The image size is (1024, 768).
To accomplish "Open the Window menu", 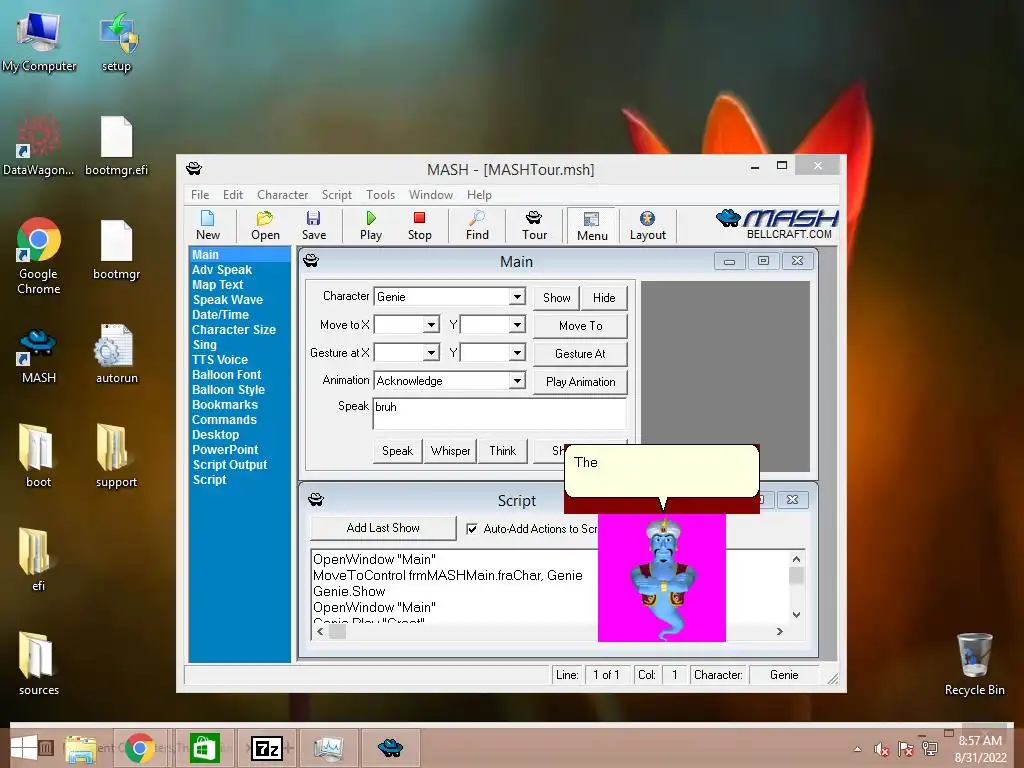I will pyautogui.click(x=430, y=195).
